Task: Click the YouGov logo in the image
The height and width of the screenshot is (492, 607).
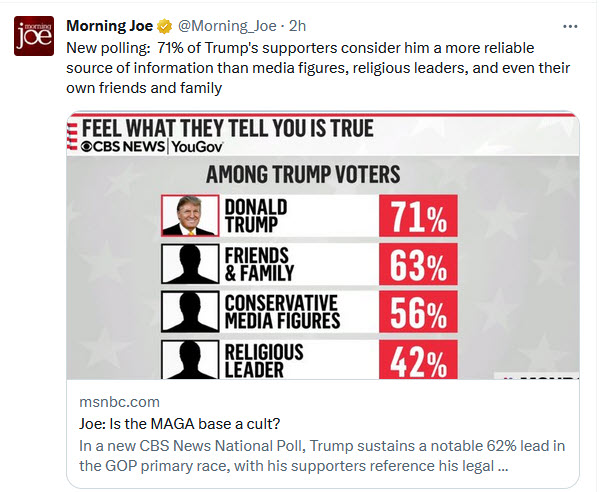Action: (x=198, y=147)
